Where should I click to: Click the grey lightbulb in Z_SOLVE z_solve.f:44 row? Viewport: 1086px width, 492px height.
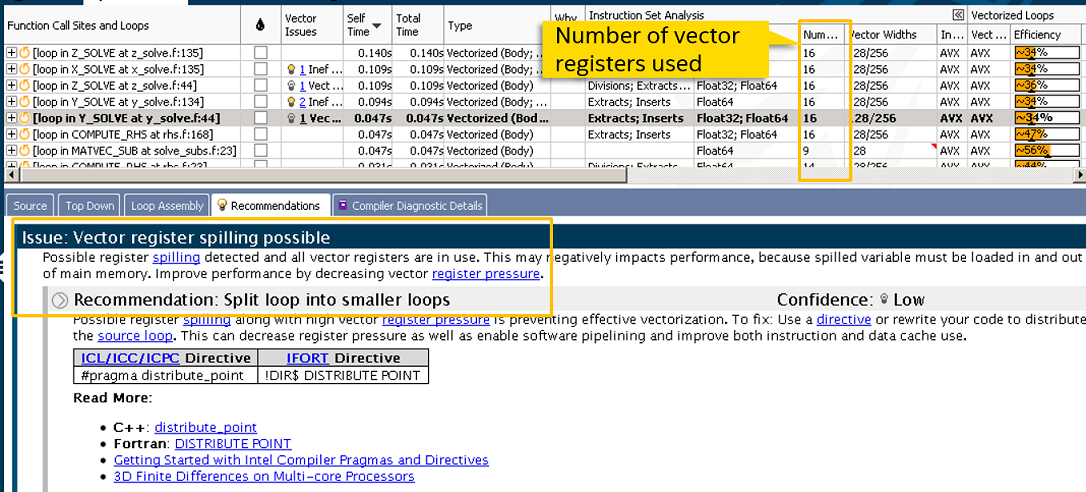point(291,85)
